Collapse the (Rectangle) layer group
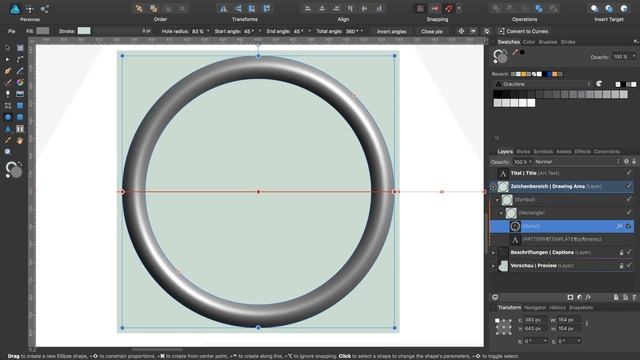This screenshot has height=360, width=640. point(501,213)
